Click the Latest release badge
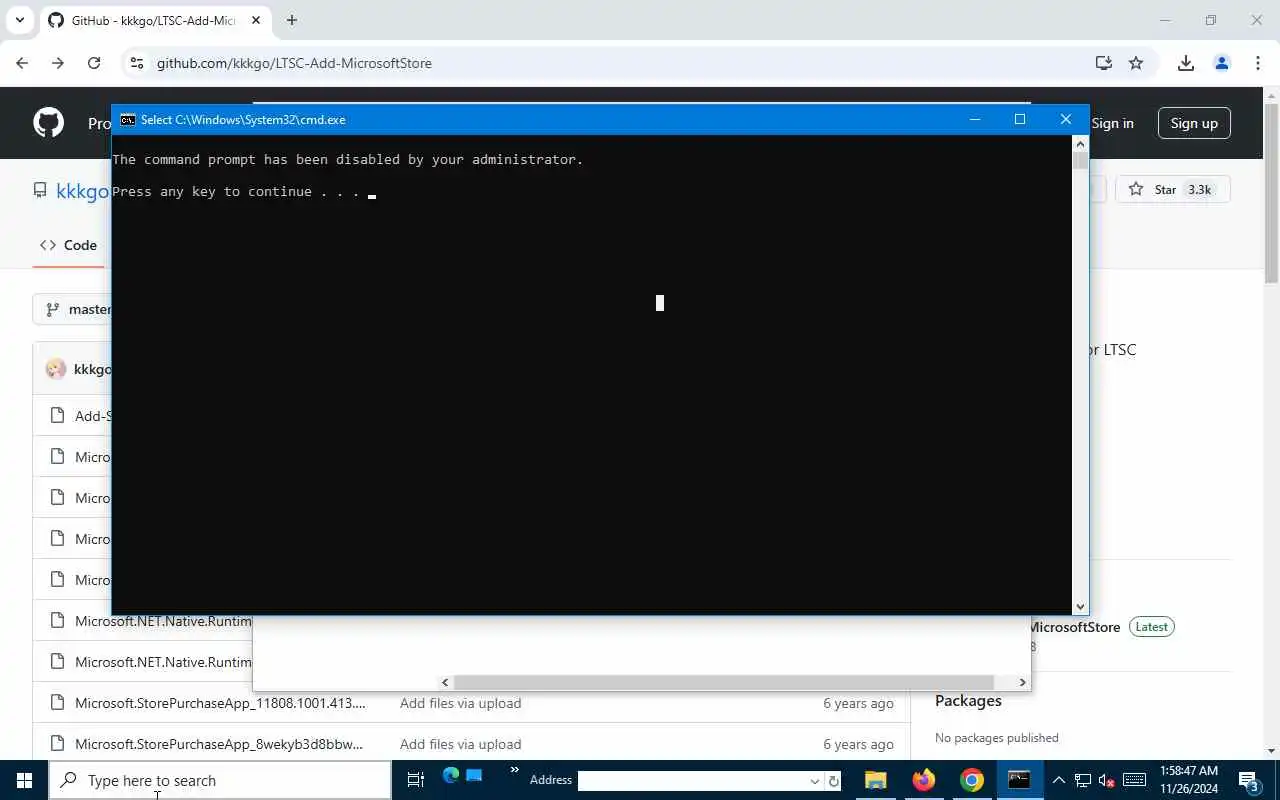Image resolution: width=1280 pixels, height=800 pixels. pos(1151,627)
